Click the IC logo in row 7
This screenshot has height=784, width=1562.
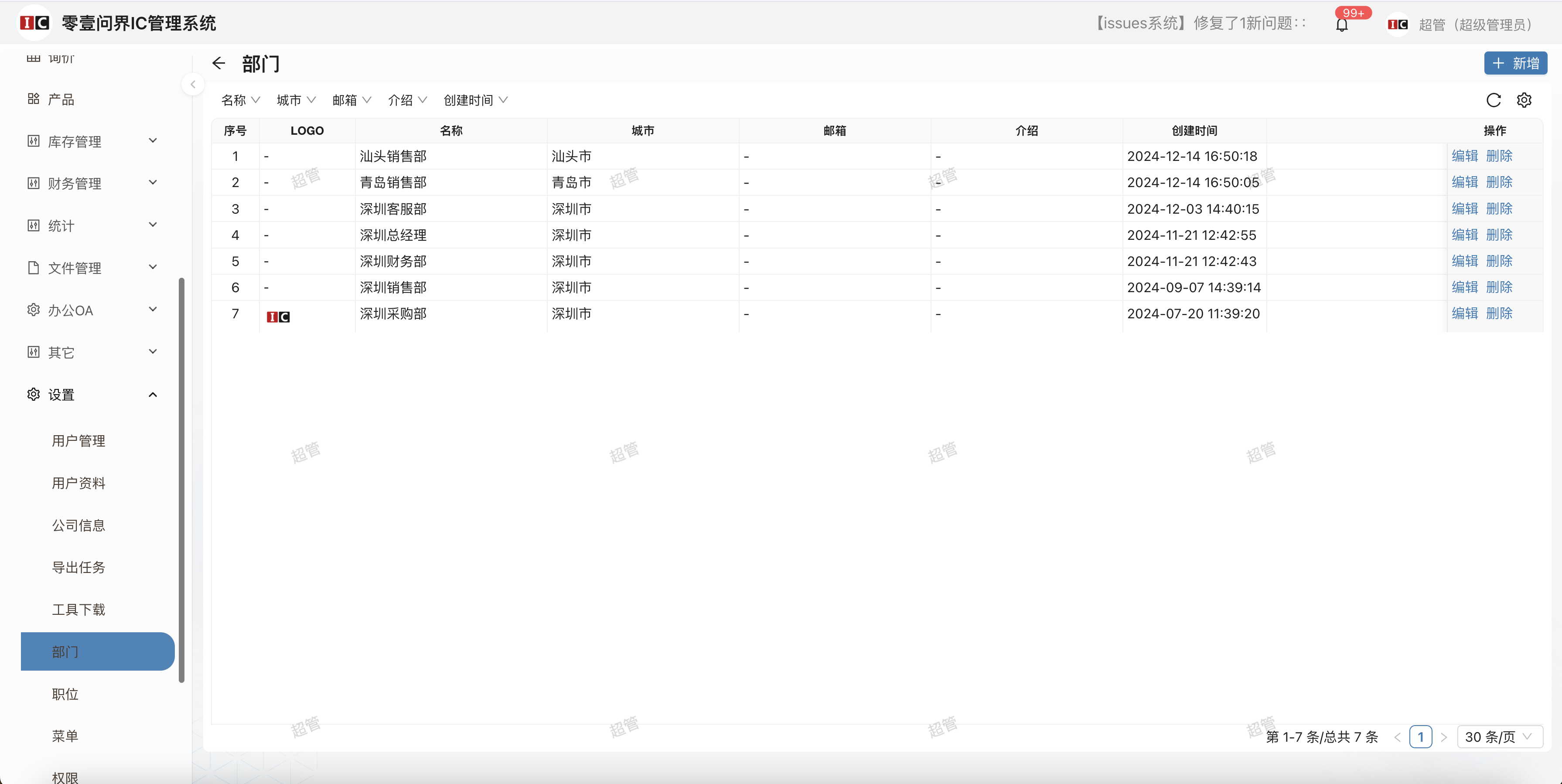tap(278, 317)
